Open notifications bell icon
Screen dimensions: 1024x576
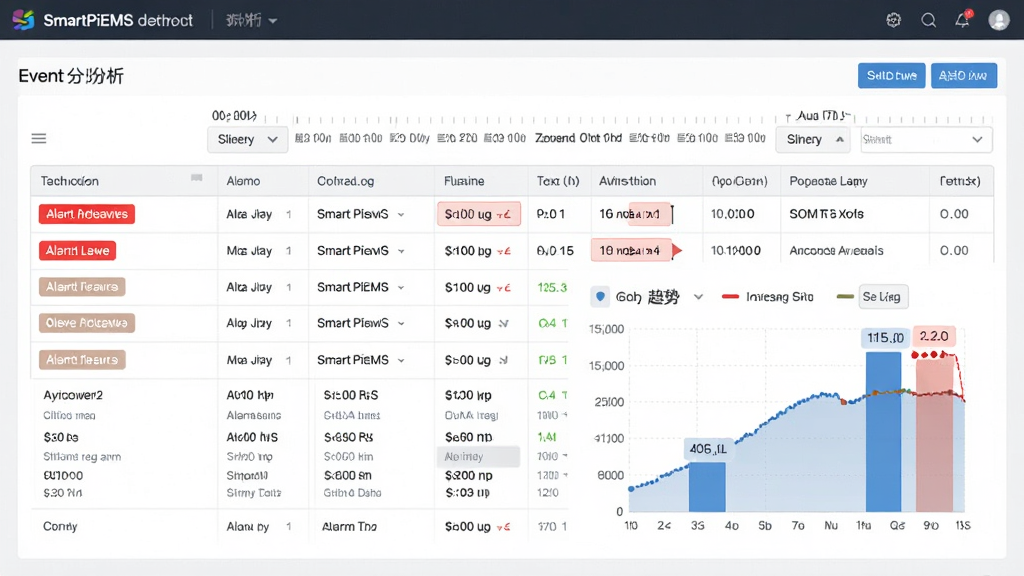pyautogui.click(x=963, y=20)
